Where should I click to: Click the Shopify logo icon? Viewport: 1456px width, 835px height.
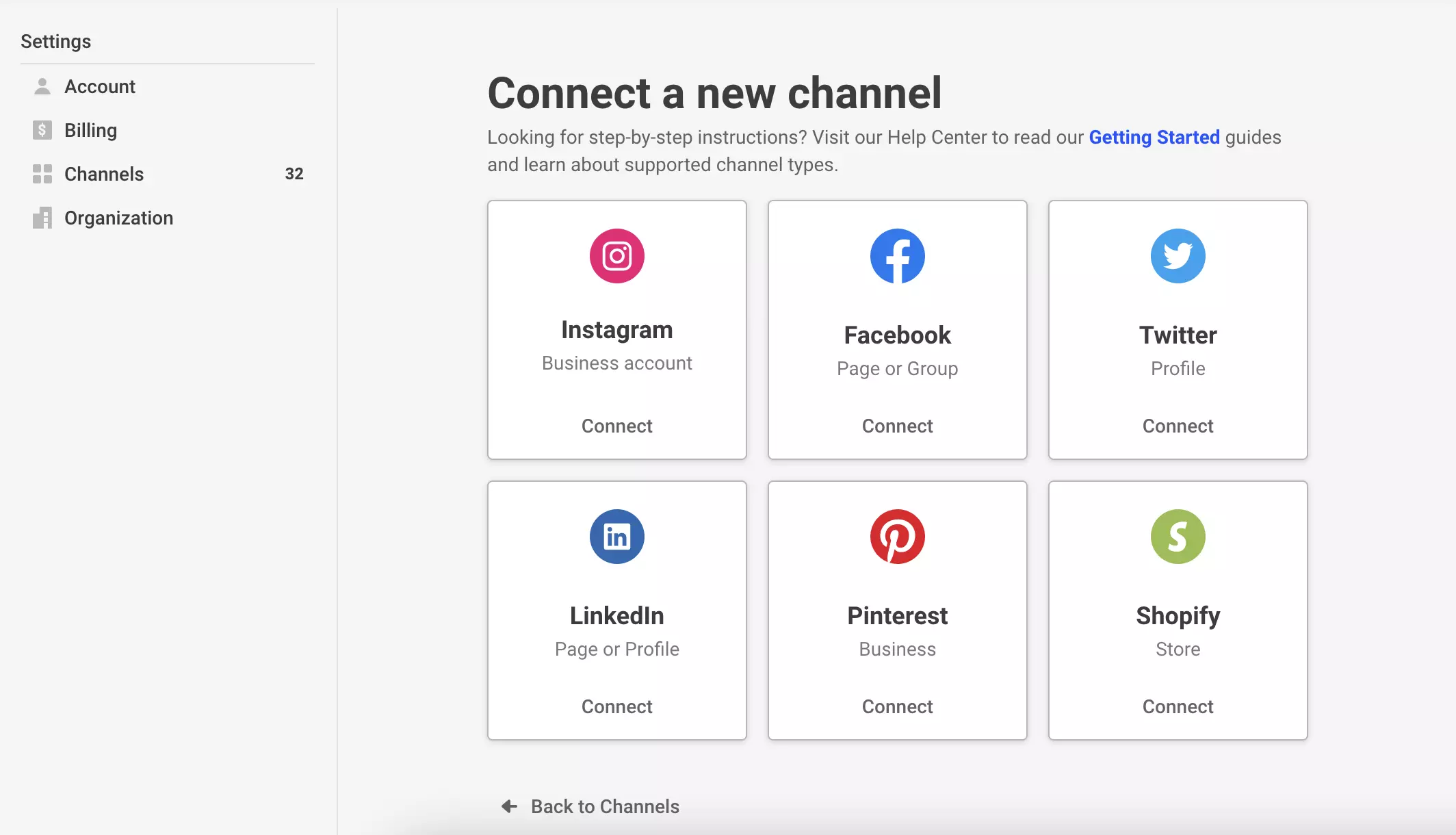(x=1178, y=537)
